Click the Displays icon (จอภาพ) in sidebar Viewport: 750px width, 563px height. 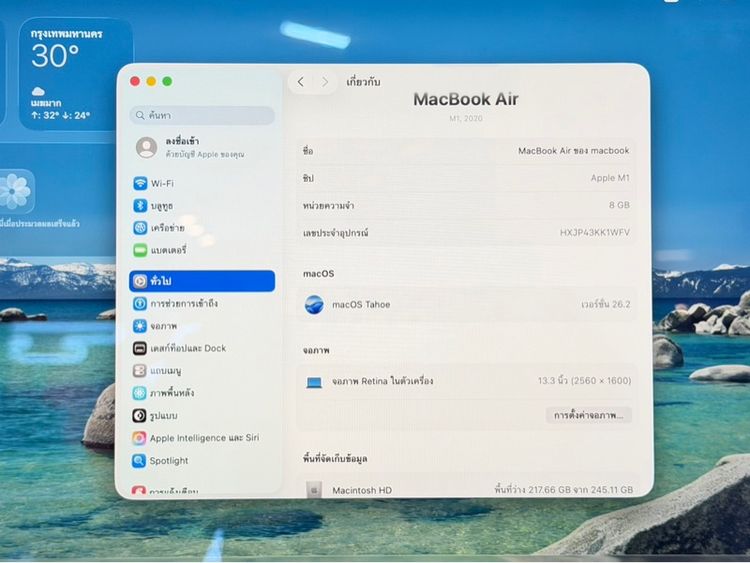140,326
